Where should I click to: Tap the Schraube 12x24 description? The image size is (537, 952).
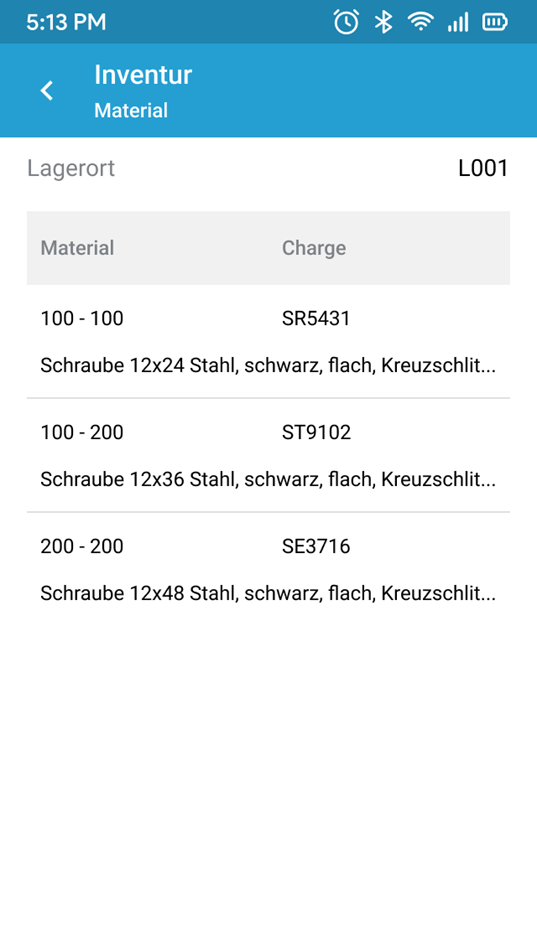pyautogui.click(x=268, y=366)
